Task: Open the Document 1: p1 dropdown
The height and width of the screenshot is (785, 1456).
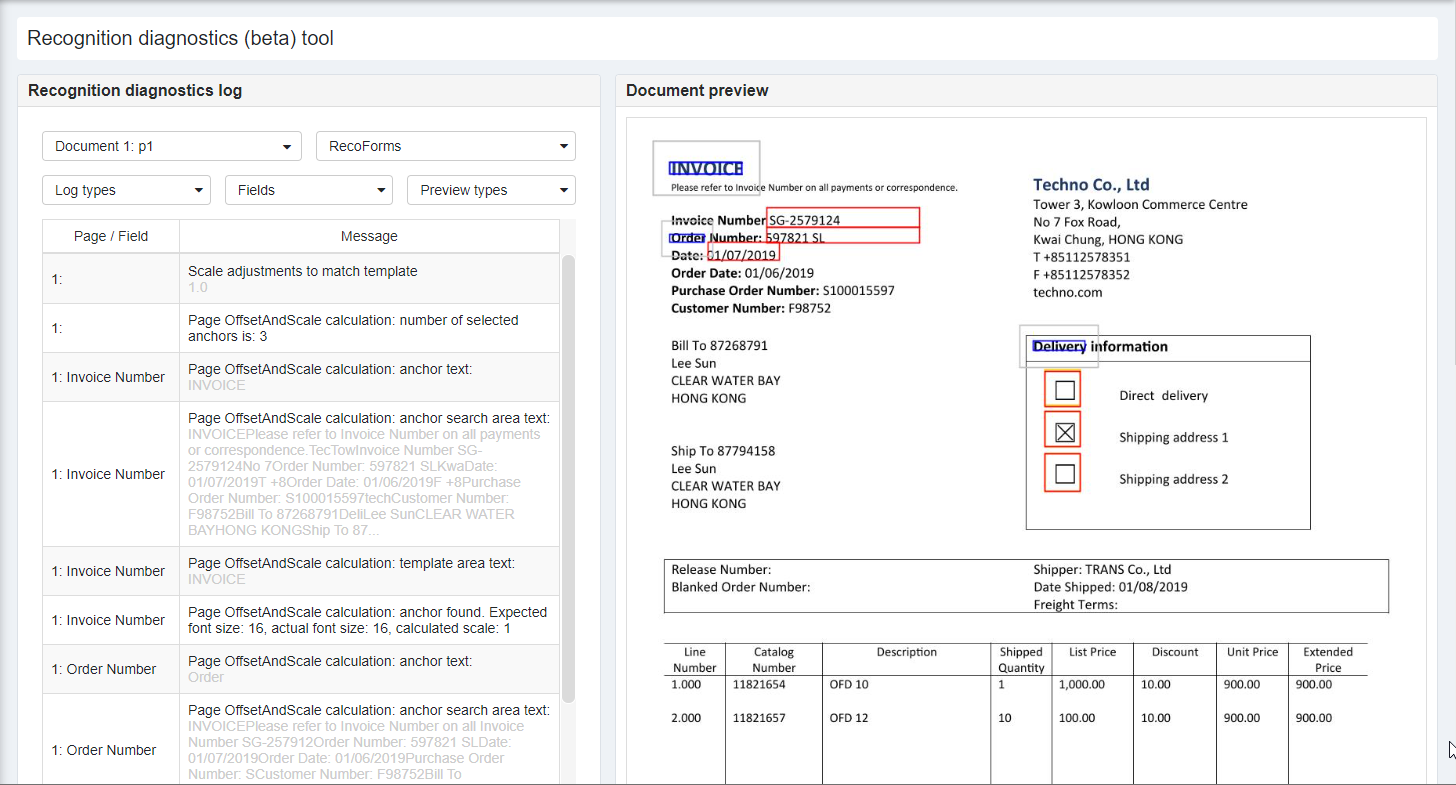Action: click(x=172, y=146)
